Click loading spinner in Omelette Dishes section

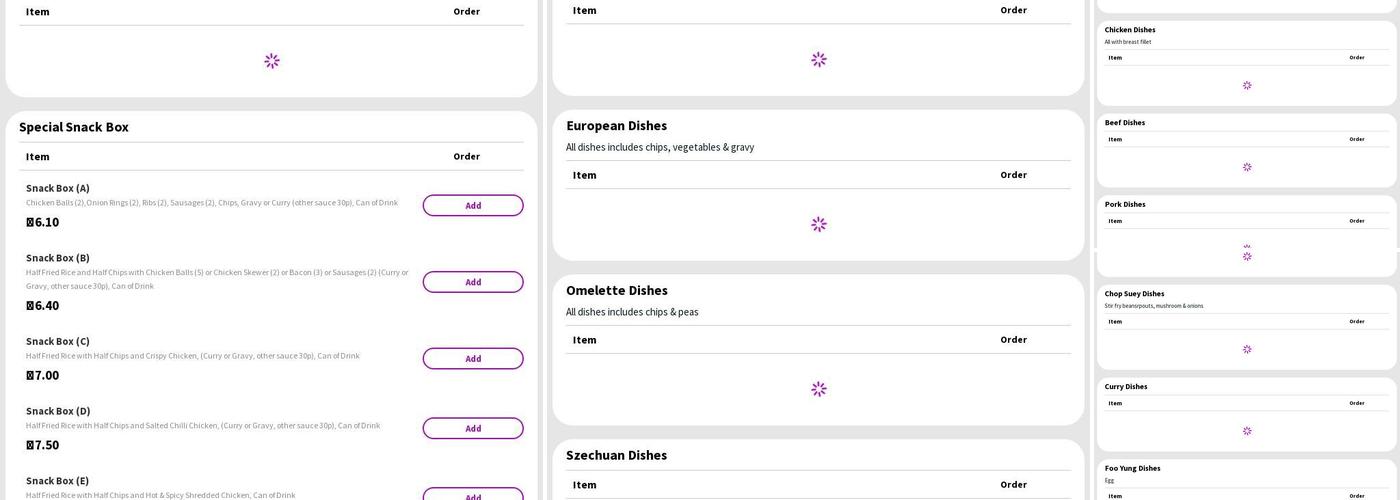pos(818,389)
